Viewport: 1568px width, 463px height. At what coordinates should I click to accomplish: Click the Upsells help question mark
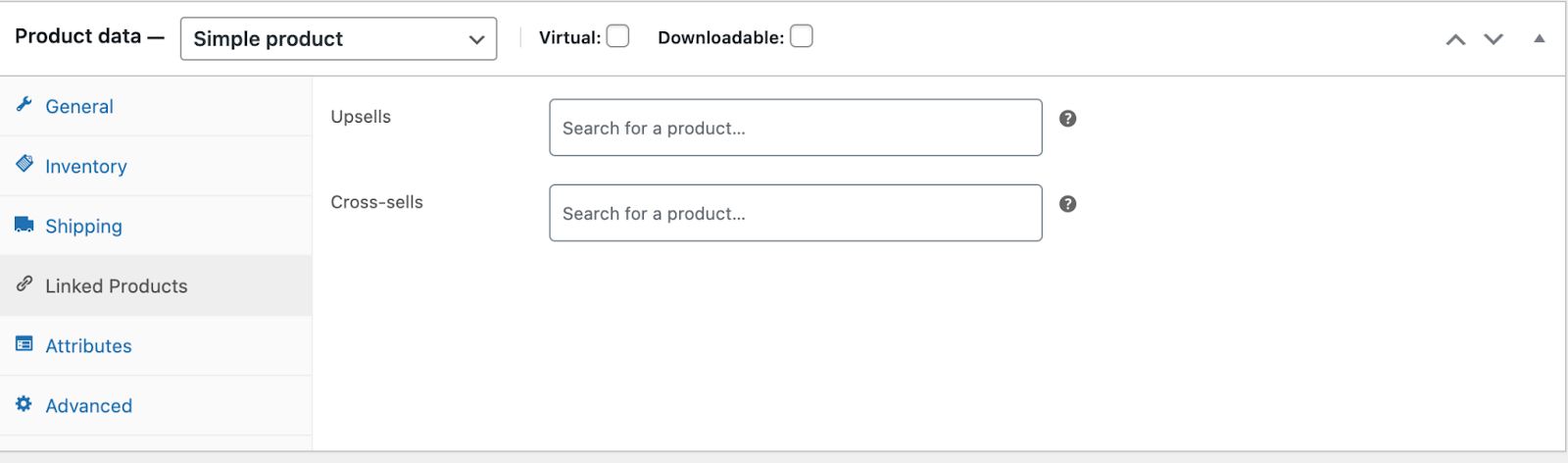tap(1068, 119)
